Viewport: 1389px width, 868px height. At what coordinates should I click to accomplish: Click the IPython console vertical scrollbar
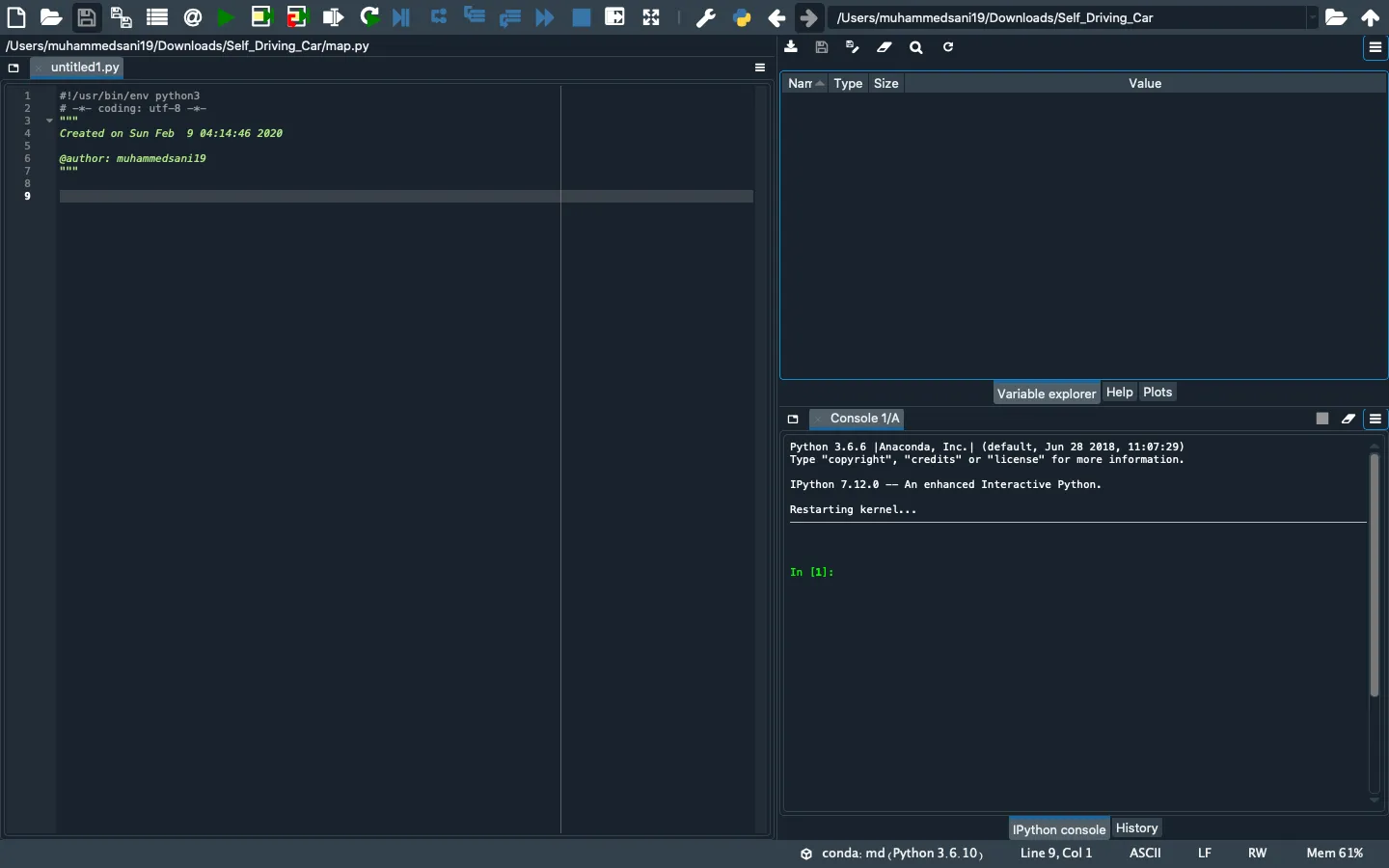click(1375, 575)
